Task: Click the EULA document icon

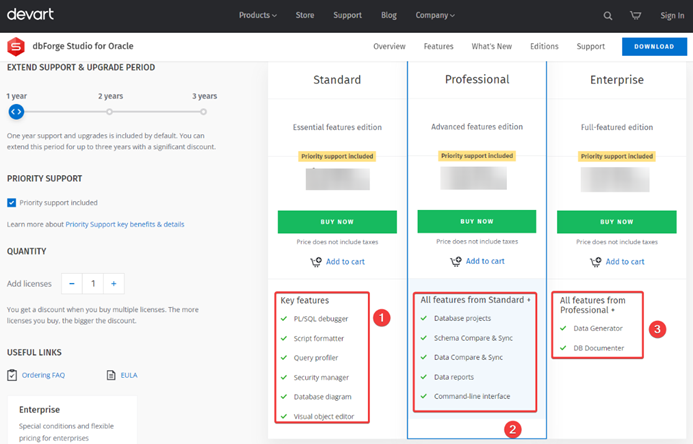Action: (111, 375)
